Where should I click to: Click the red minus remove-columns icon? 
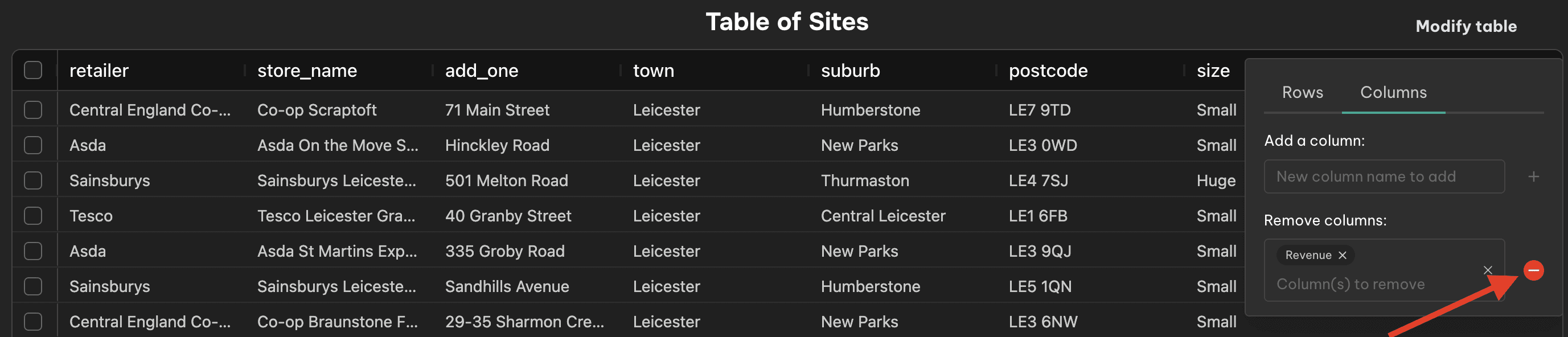[x=1533, y=270]
